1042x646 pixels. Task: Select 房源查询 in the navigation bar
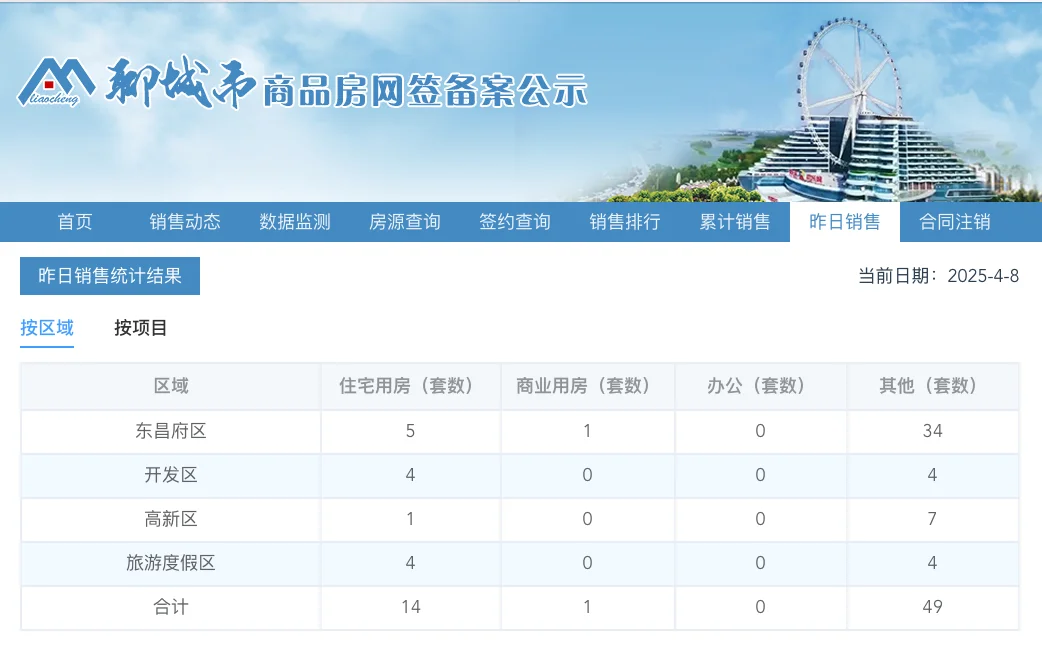(x=405, y=222)
